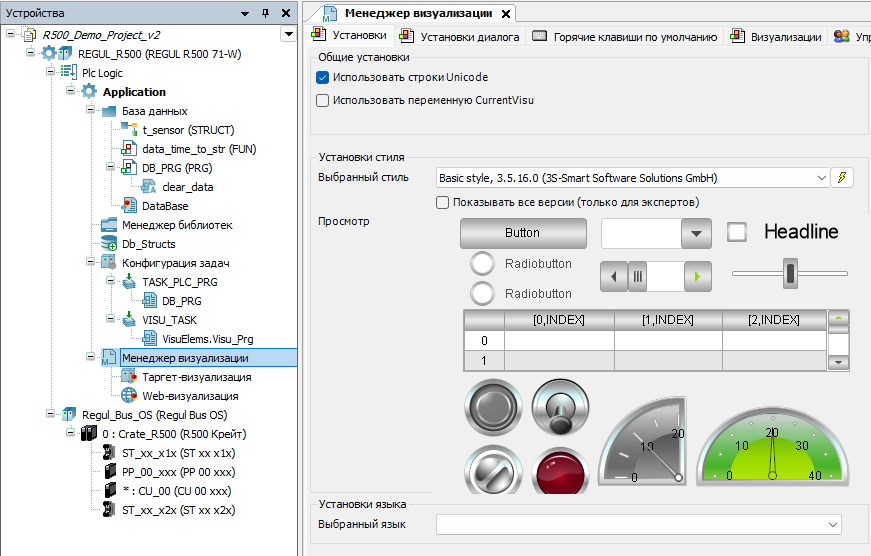This screenshot has width=871, height=556.
Task: Click the Web-визуализация globe icon
Action: tap(127, 395)
